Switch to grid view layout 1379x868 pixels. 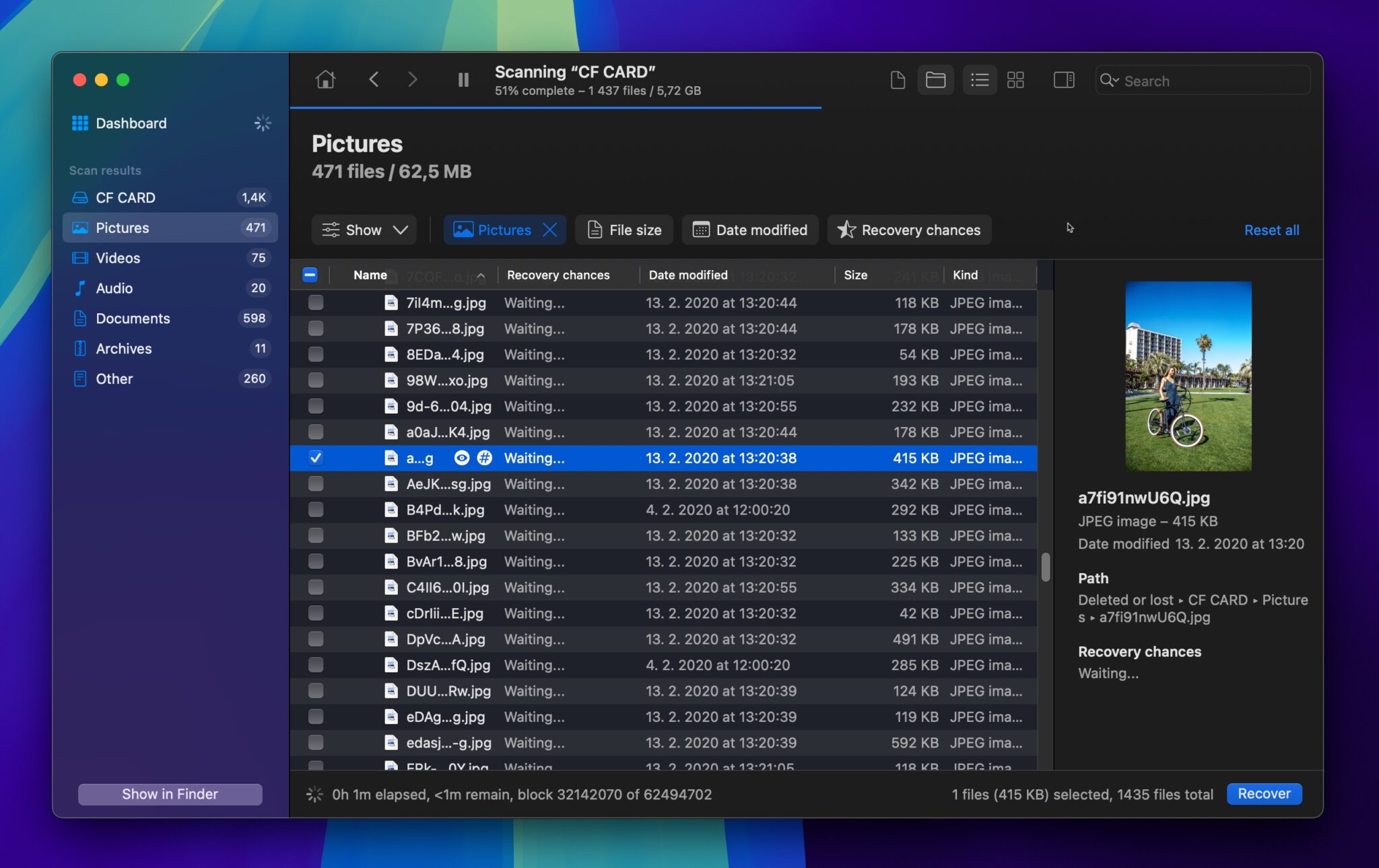point(1015,80)
